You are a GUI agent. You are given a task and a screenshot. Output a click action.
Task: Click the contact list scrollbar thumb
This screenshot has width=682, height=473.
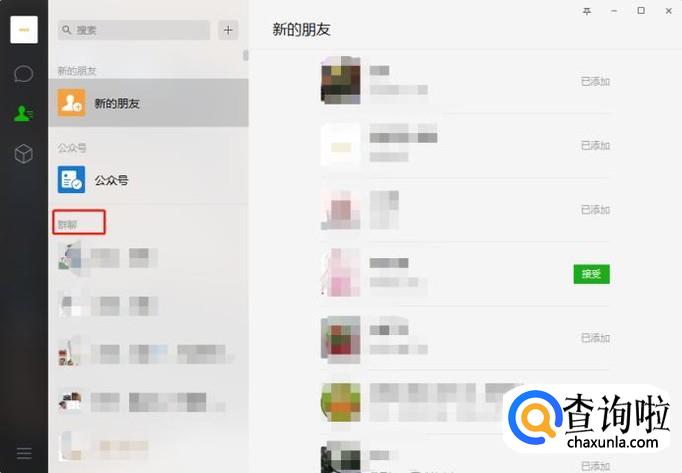pyautogui.click(x=245, y=55)
